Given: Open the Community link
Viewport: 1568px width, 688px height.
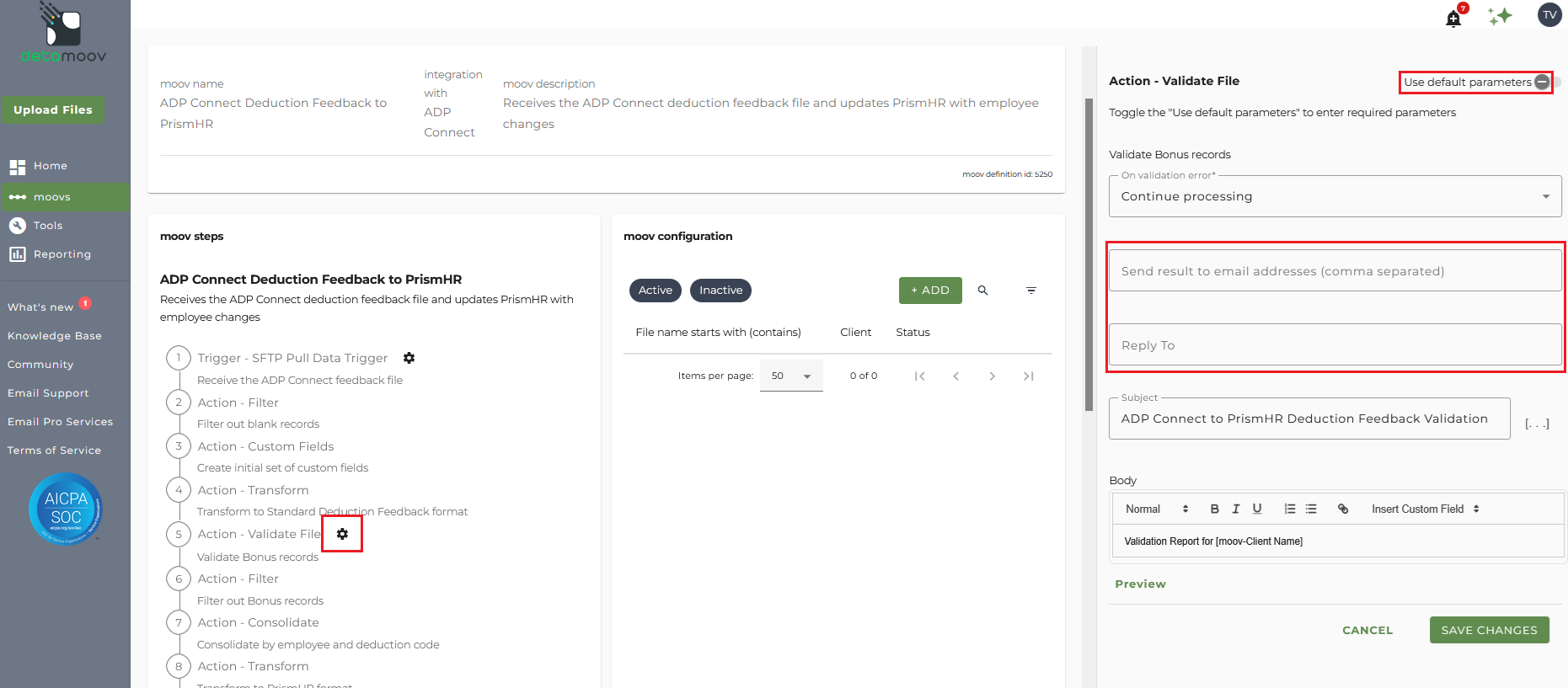Looking at the screenshot, I should pos(40,365).
